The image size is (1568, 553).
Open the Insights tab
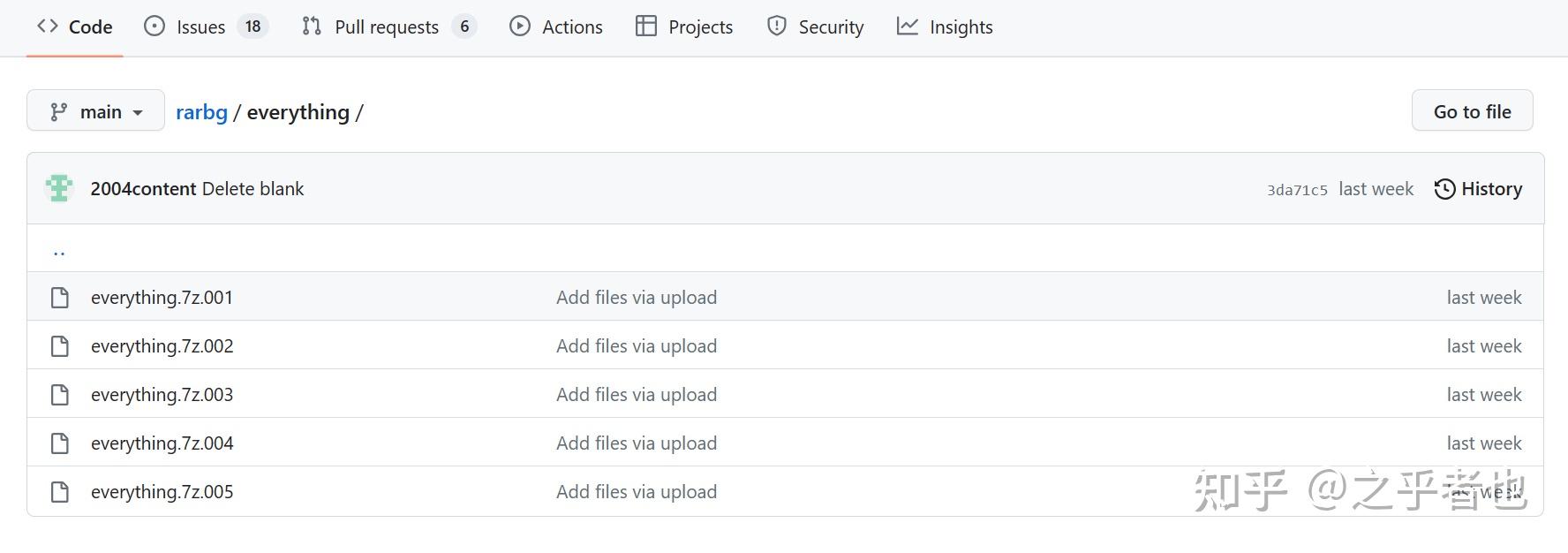[945, 27]
